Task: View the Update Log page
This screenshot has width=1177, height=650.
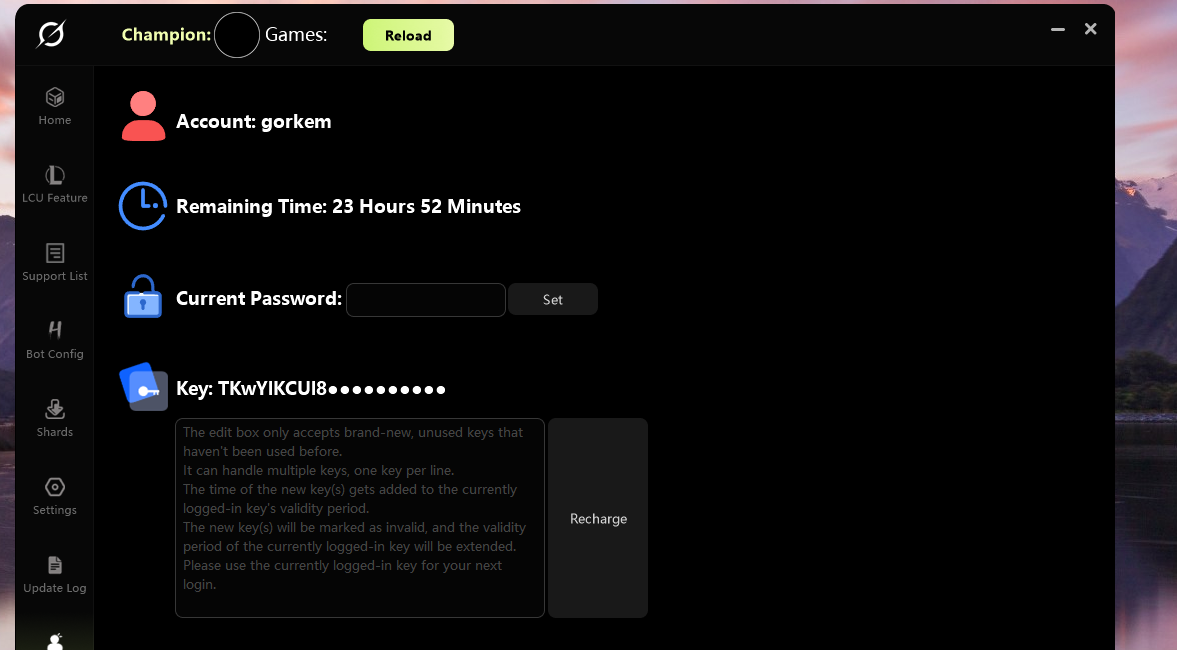Action: pos(55,574)
